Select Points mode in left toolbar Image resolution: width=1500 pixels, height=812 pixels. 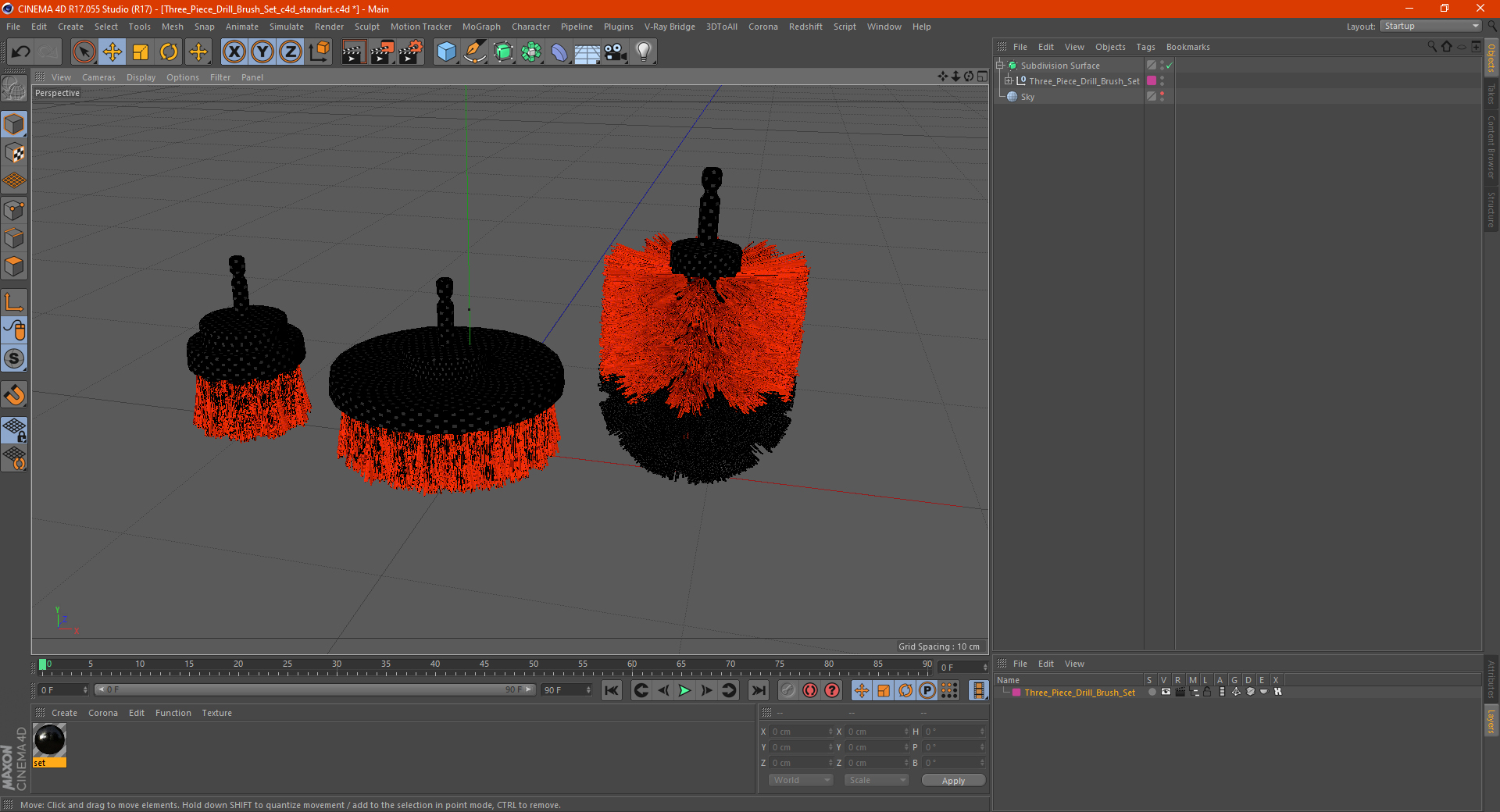tap(14, 210)
